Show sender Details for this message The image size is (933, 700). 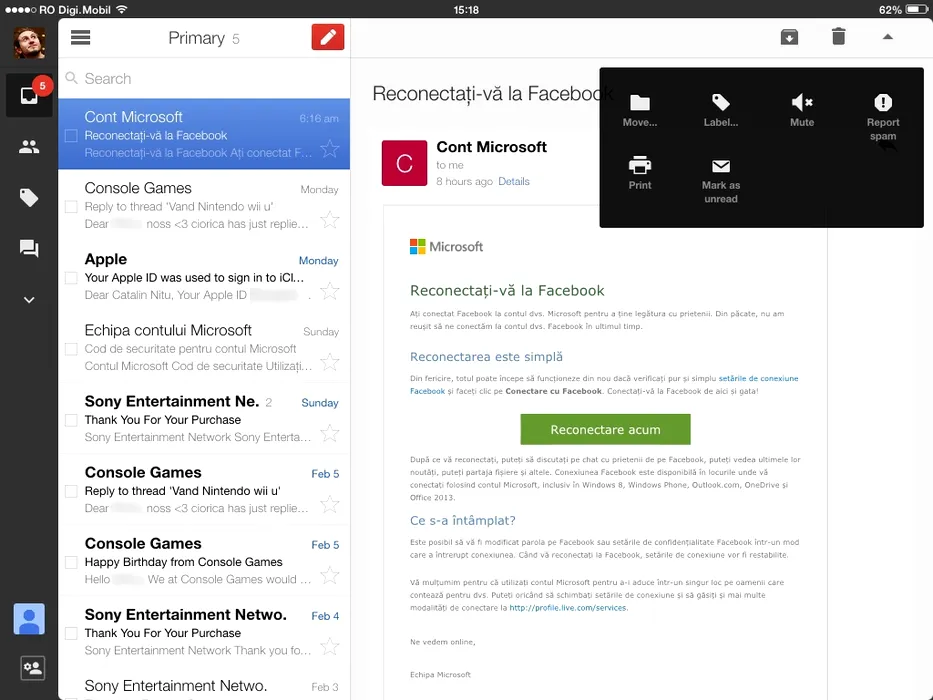pos(514,182)
